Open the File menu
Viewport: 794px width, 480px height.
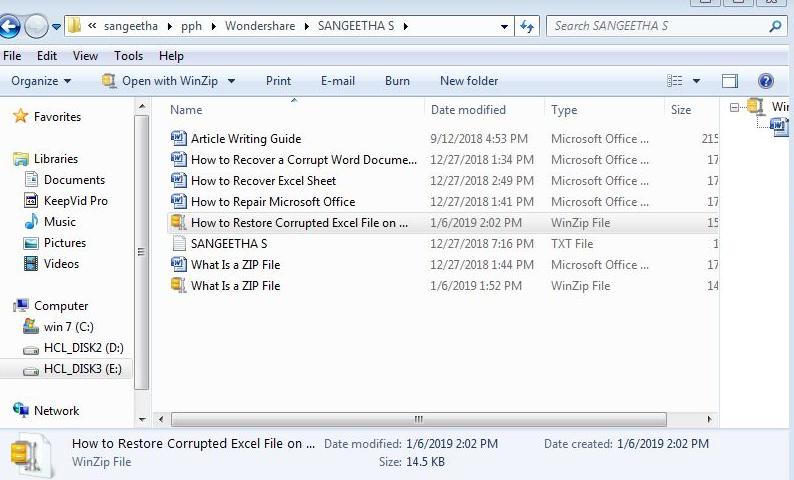point(12,56)
